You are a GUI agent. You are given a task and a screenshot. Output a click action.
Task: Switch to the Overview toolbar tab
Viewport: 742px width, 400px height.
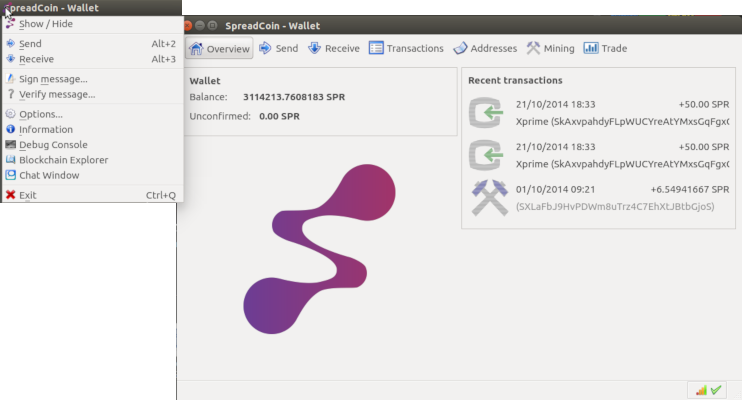pos(219,48)
